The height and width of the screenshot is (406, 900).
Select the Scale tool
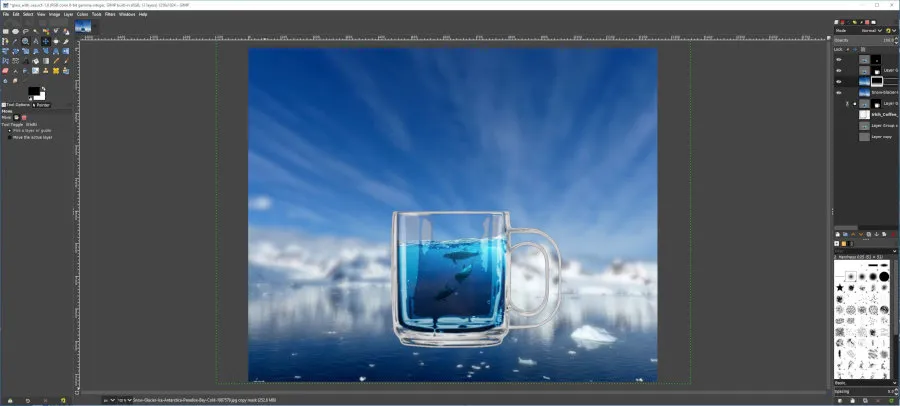pos(25,51)
